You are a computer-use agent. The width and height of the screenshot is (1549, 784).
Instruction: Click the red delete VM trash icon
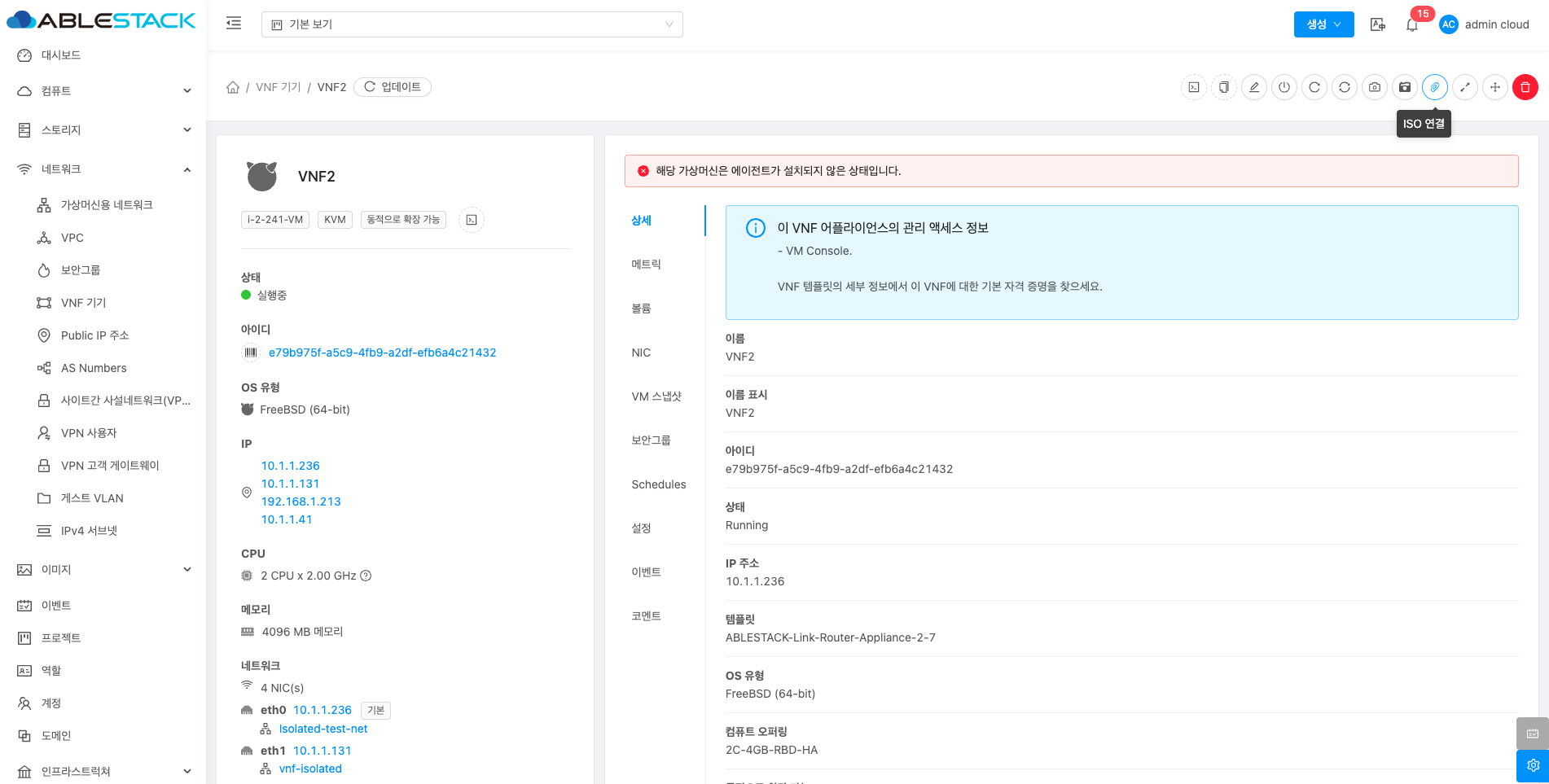(x=1525, y=87)
